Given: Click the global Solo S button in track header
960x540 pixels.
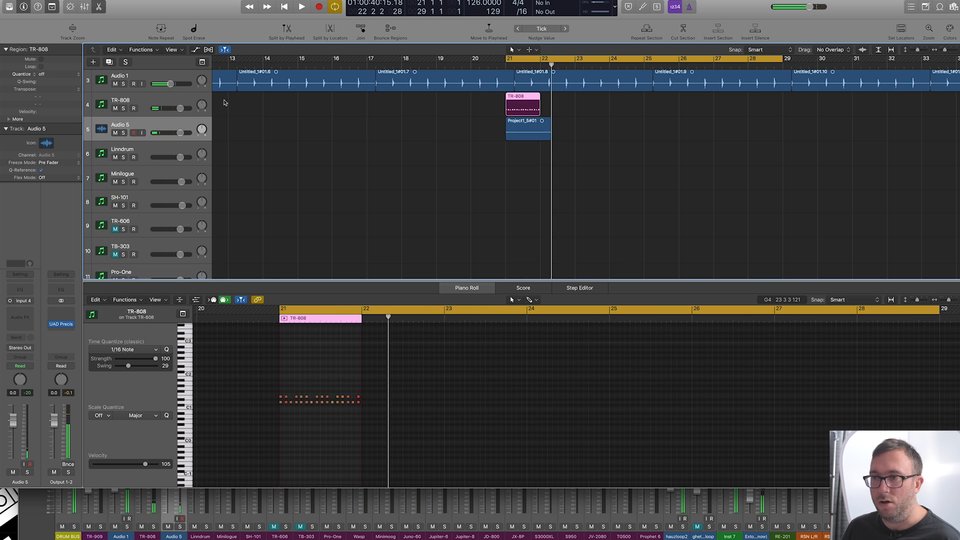Looking at the screenshot, I should (126, 62).
